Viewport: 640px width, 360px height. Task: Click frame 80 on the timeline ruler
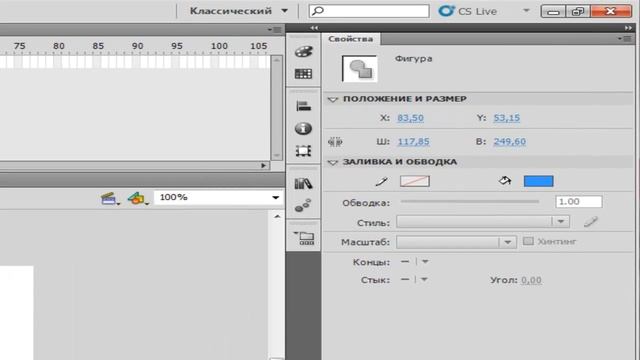[59, 46]
